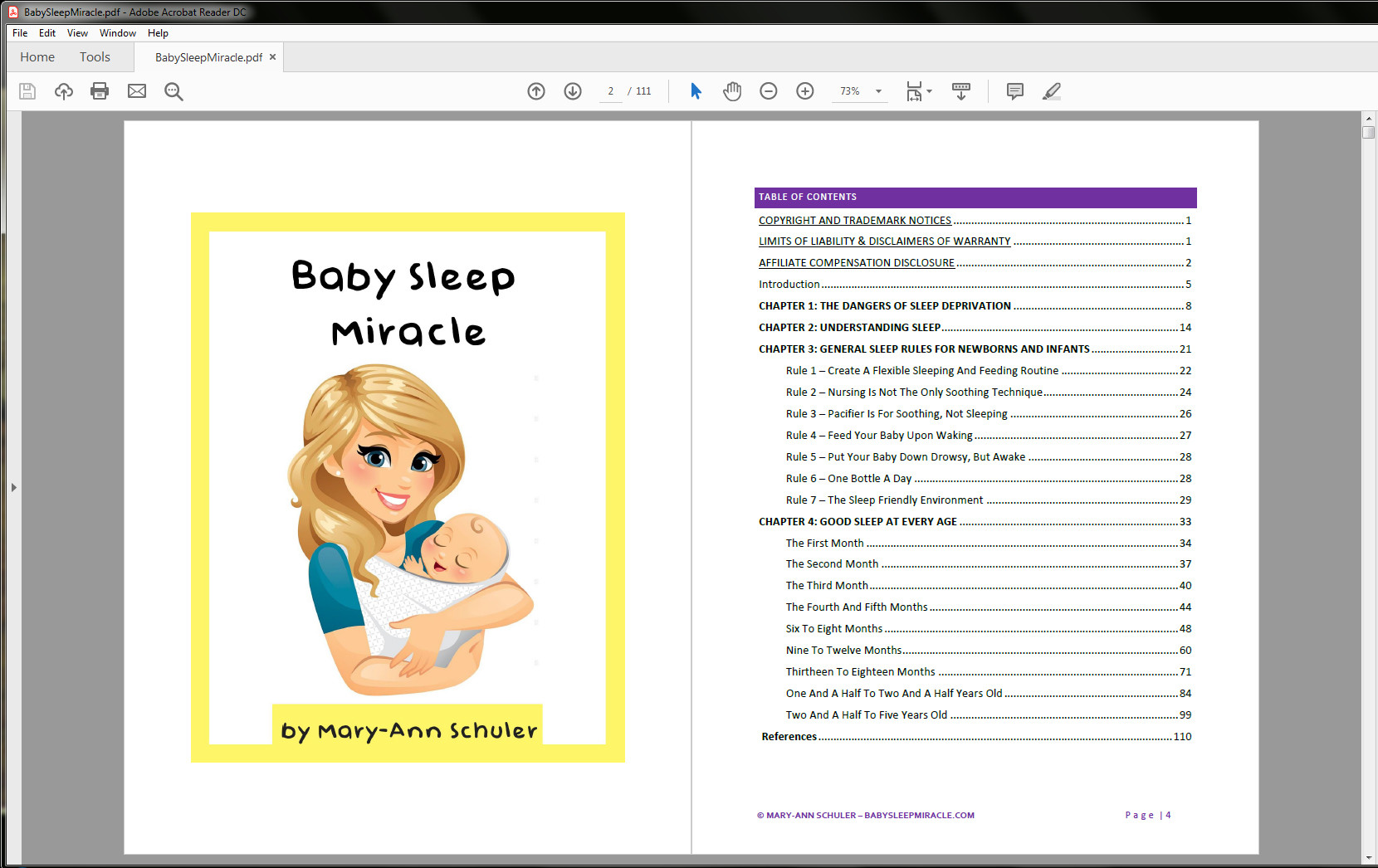Click the page number input field
Screen dimensions: 1378x868
pos(611,91)
